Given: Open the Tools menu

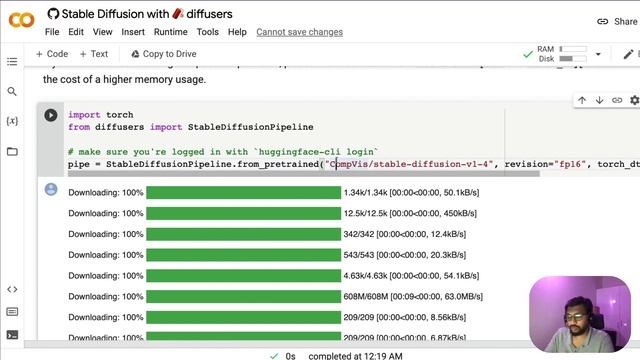Looking at the screenshot, I should pyautogui.click(x=208, y=32).
